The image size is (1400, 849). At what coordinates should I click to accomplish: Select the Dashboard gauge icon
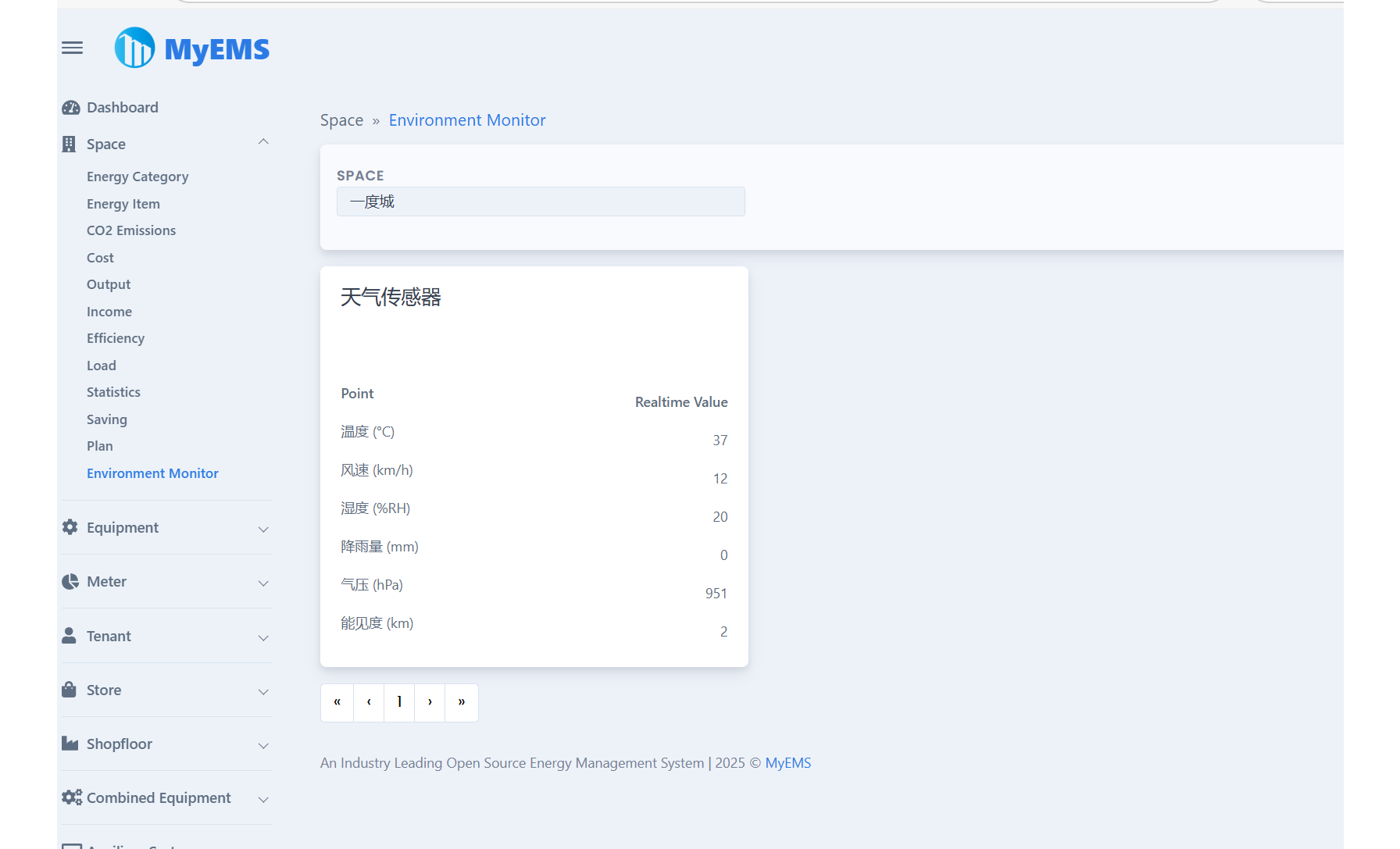point(70,107)
